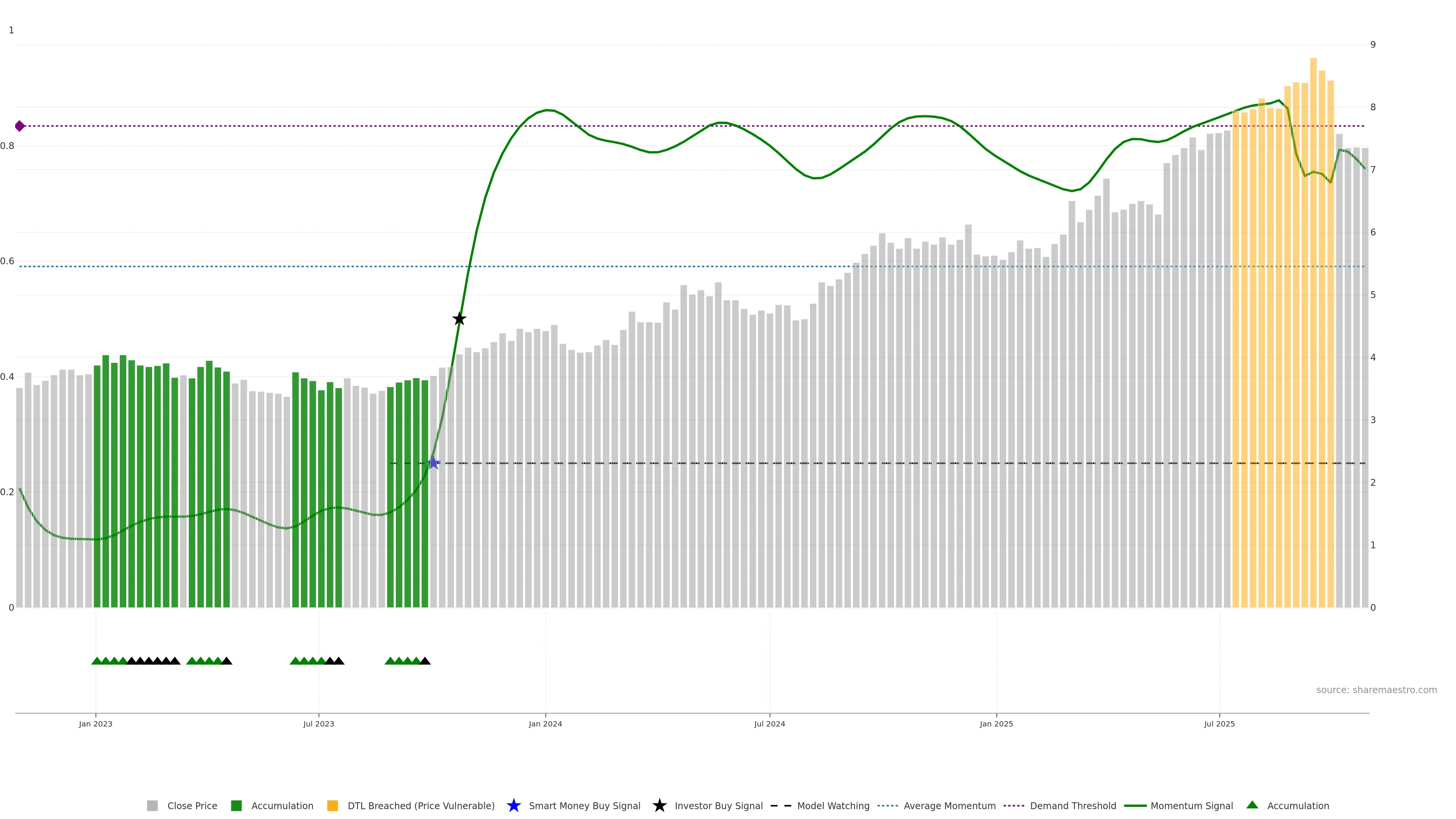The width and height of the screenshot is (1456, 819).
Task: Click the Jul 2025 axis label
Action: tap(1219, 723)
